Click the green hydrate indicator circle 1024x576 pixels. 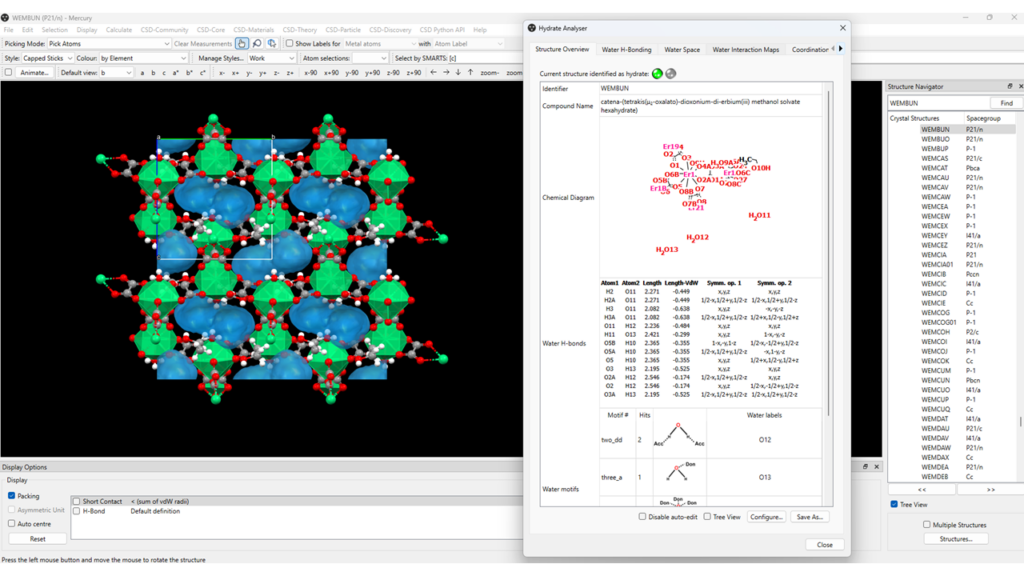(658, 74)
